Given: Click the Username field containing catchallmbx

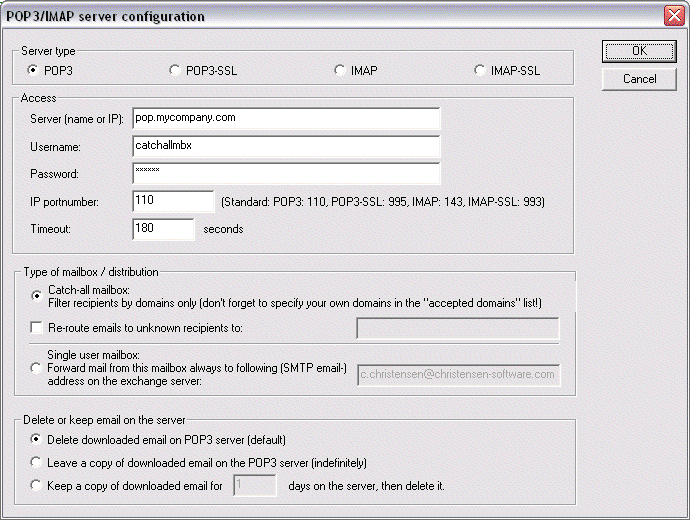Looking at the screenshot, I should [x=286, y=146].
